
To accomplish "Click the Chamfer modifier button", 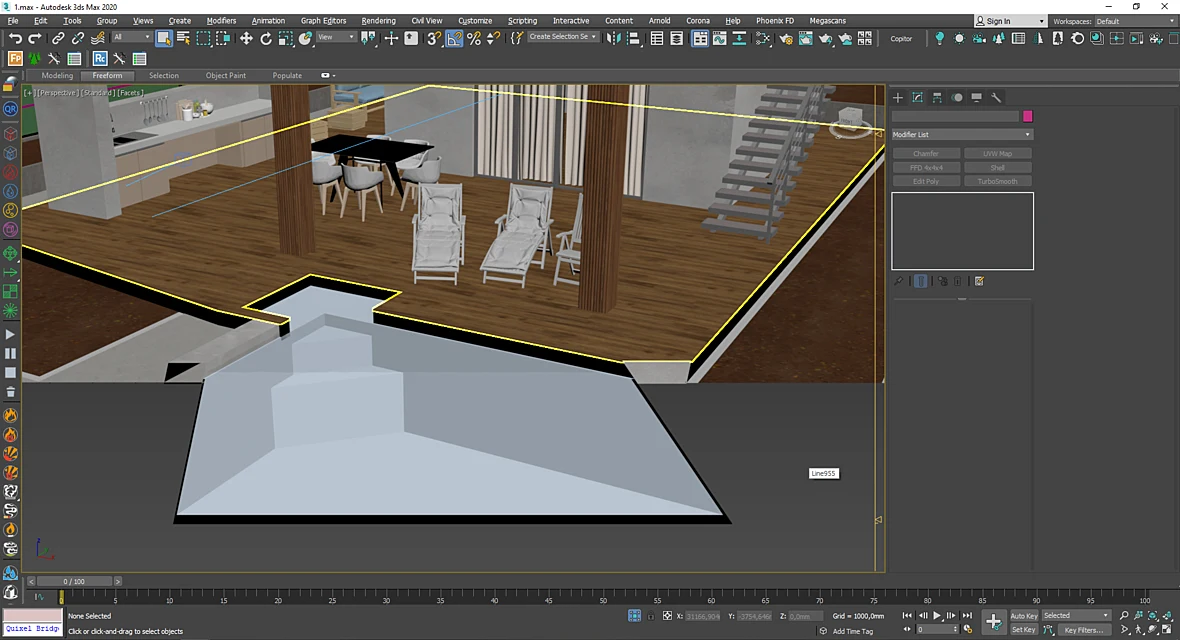I will [926, 154].
